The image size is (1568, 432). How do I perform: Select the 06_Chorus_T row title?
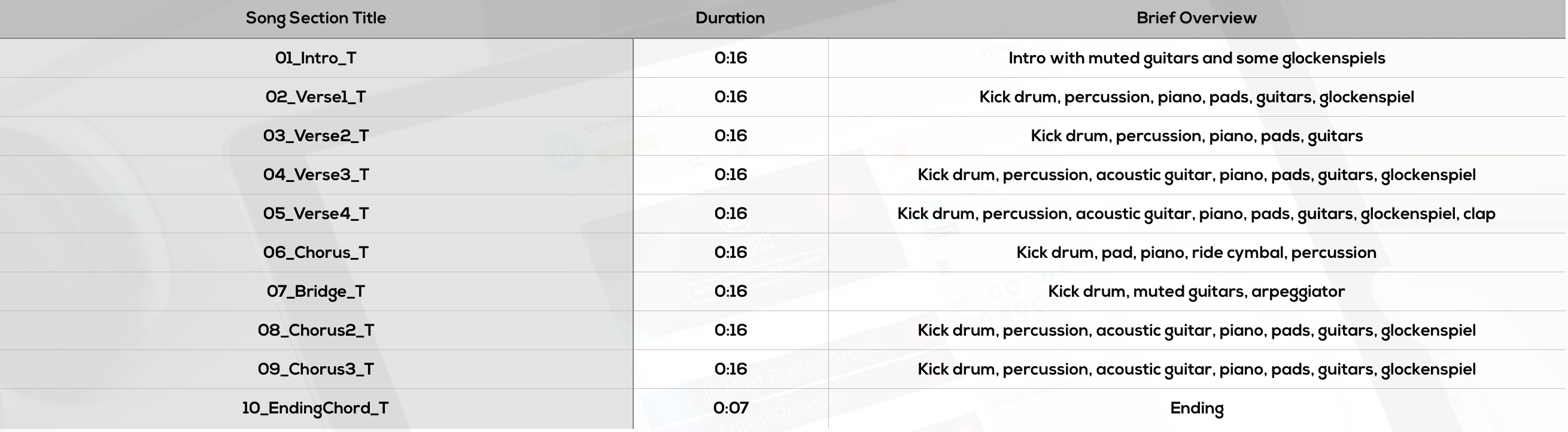(x=315, y=252)
